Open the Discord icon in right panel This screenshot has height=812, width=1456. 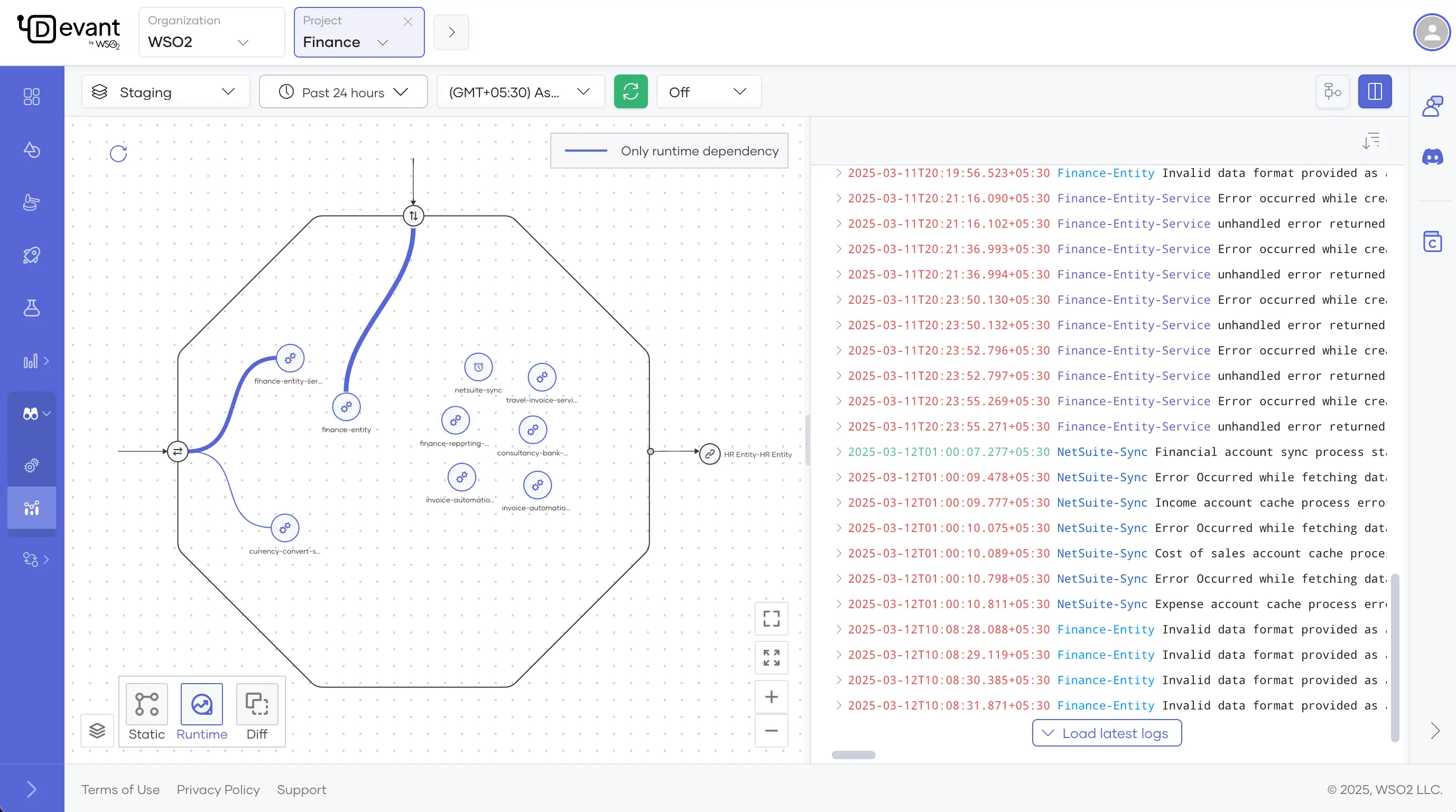click(1432, 156)
